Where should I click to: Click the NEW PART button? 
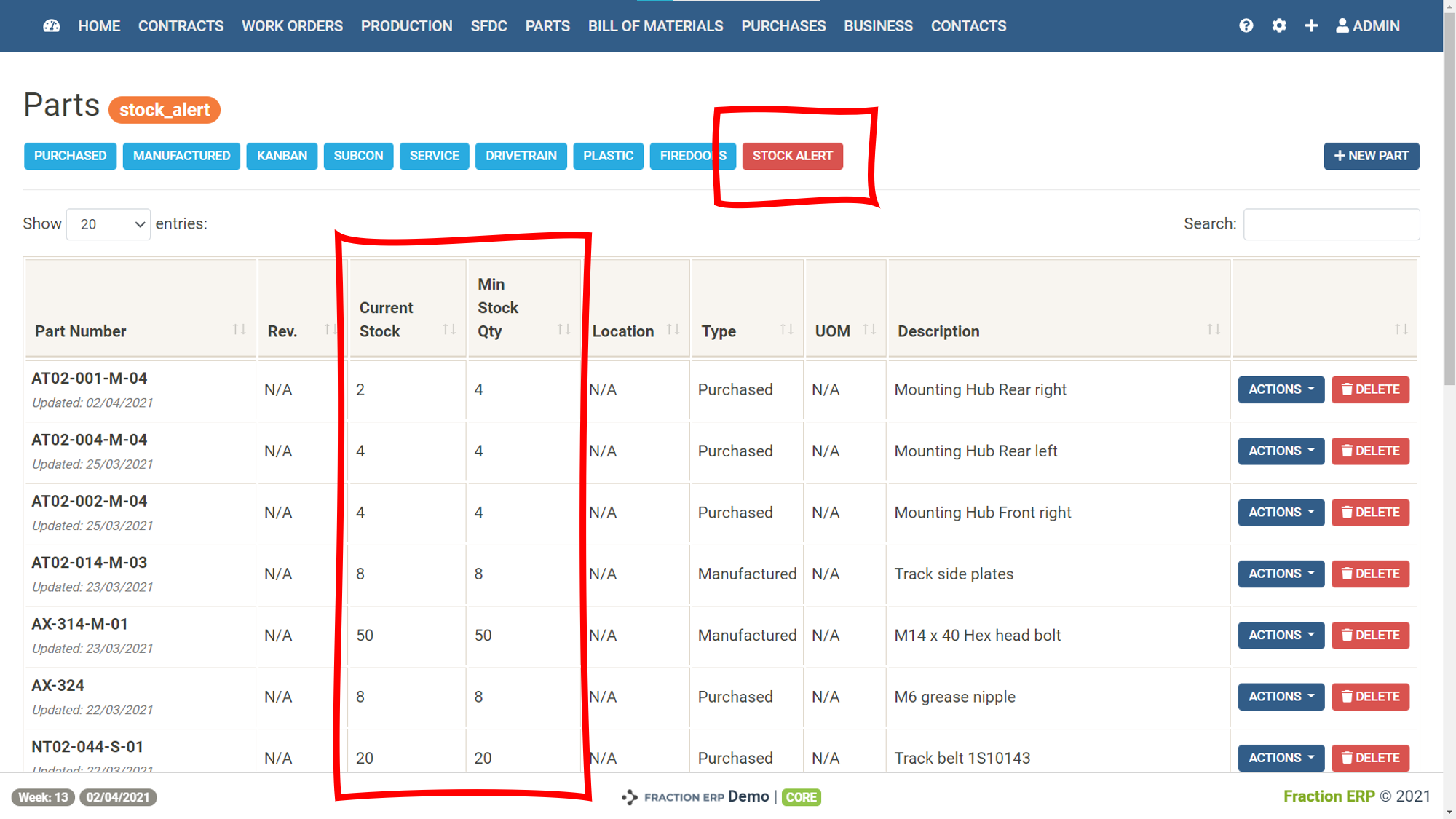tap(1371, 156)
